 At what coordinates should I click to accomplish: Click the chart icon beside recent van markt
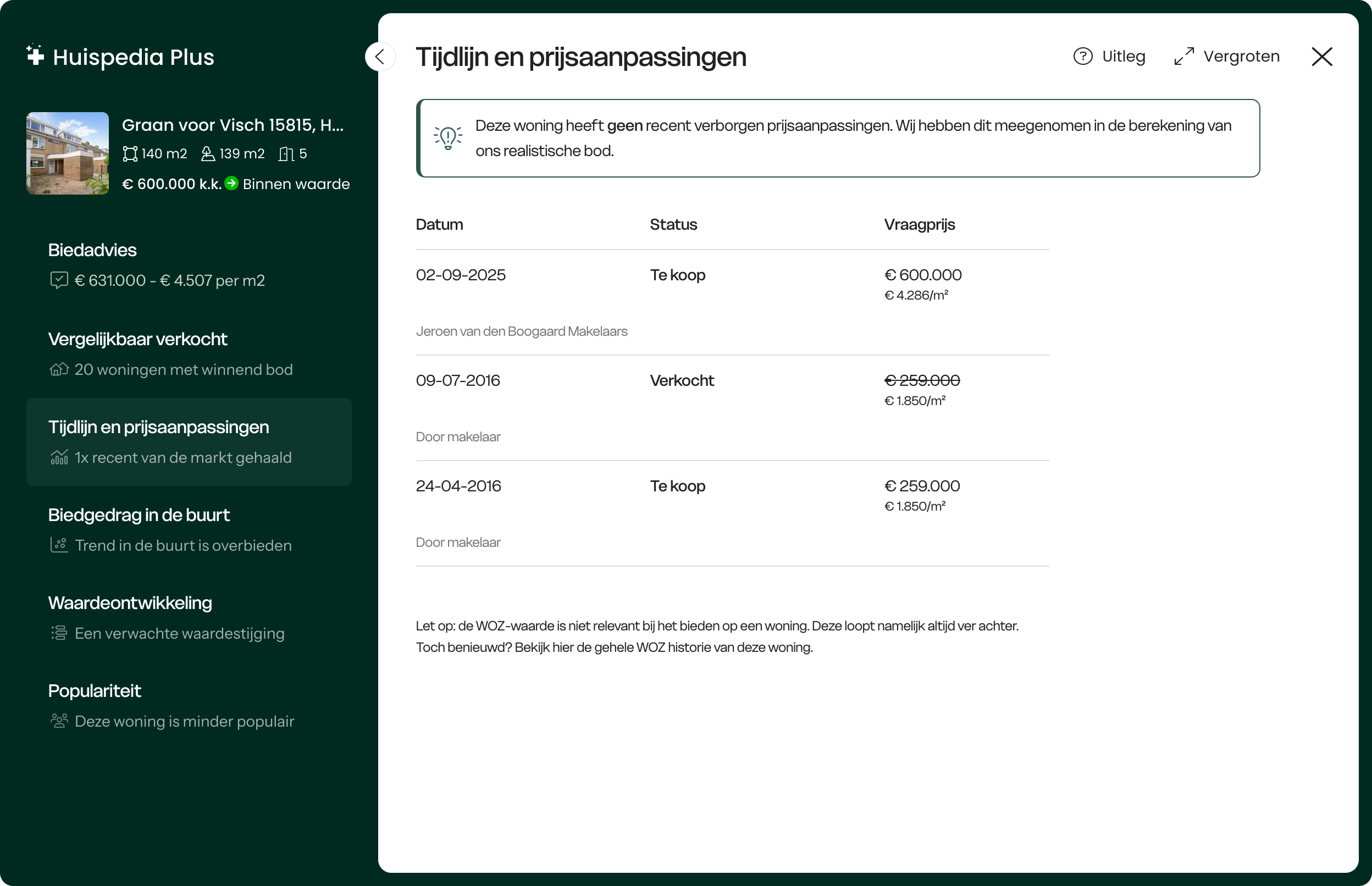tap(59, 457)
